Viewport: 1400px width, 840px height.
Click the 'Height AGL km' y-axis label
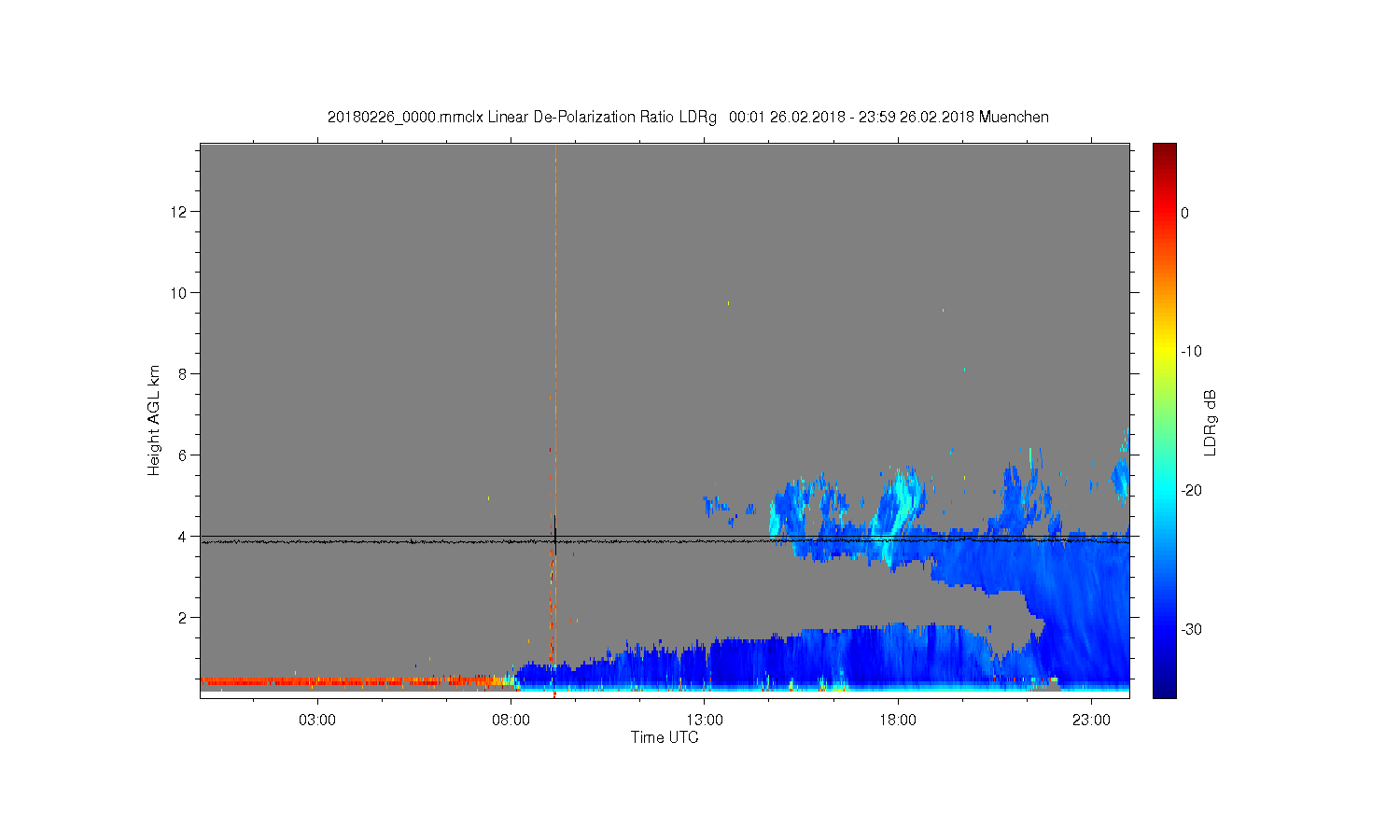pos(154,420)
